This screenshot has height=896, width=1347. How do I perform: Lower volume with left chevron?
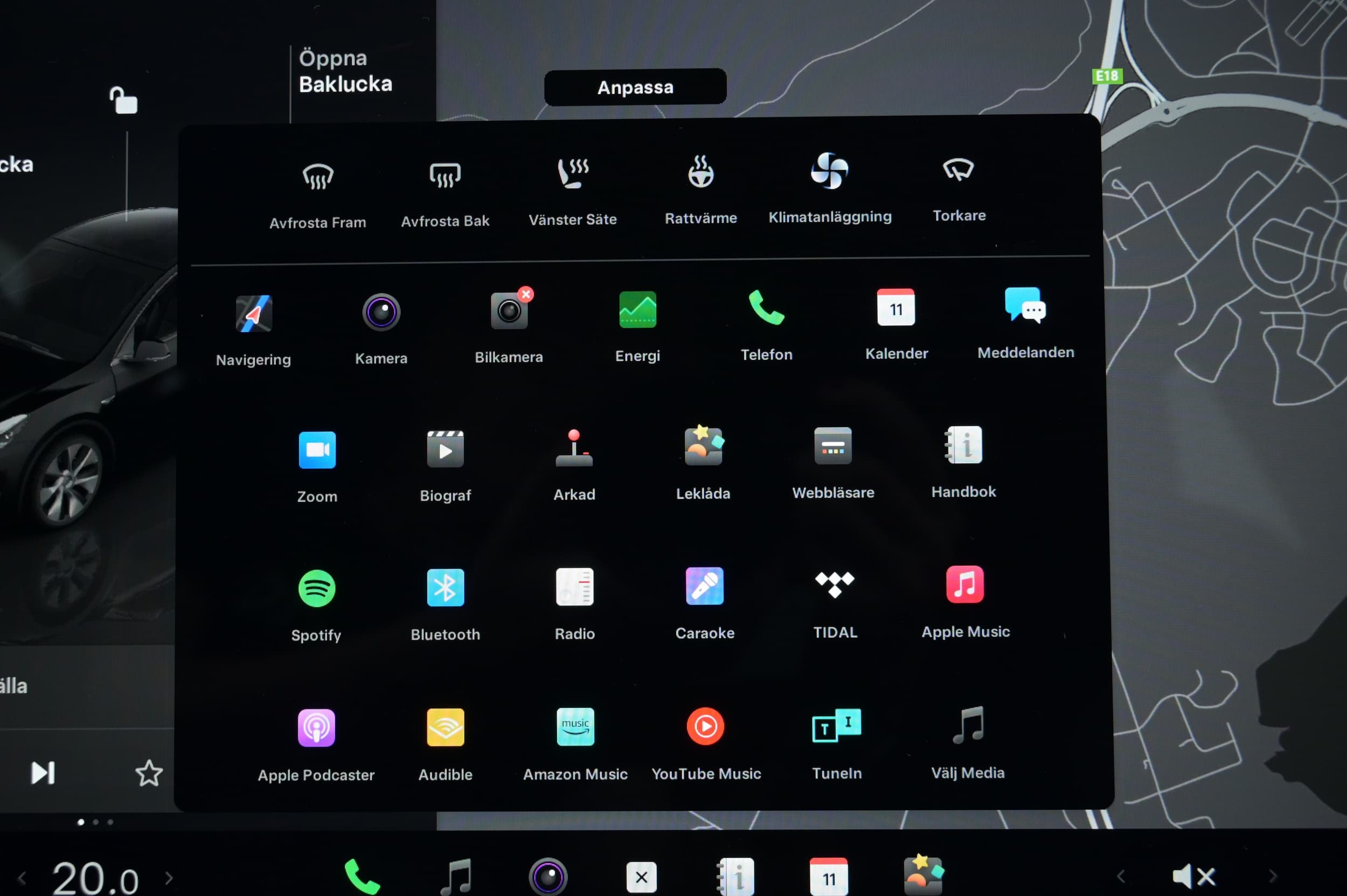[1121, 876]
